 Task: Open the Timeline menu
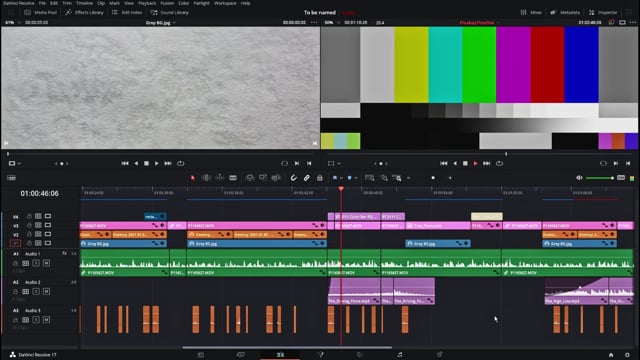pos(84,3)
